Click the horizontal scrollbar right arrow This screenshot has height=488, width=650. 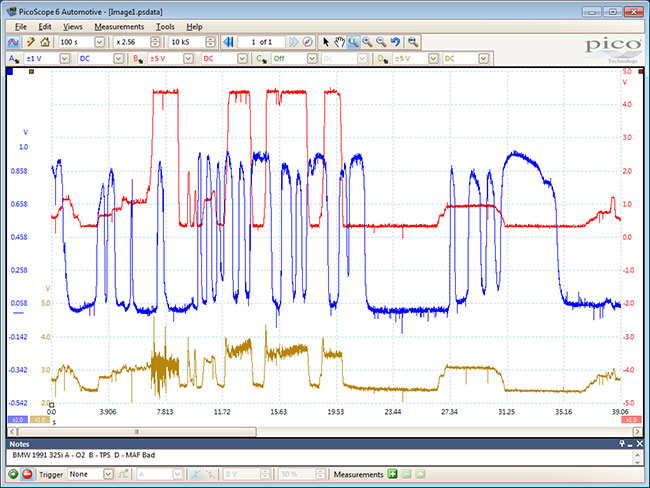click(x=638, y=432)
